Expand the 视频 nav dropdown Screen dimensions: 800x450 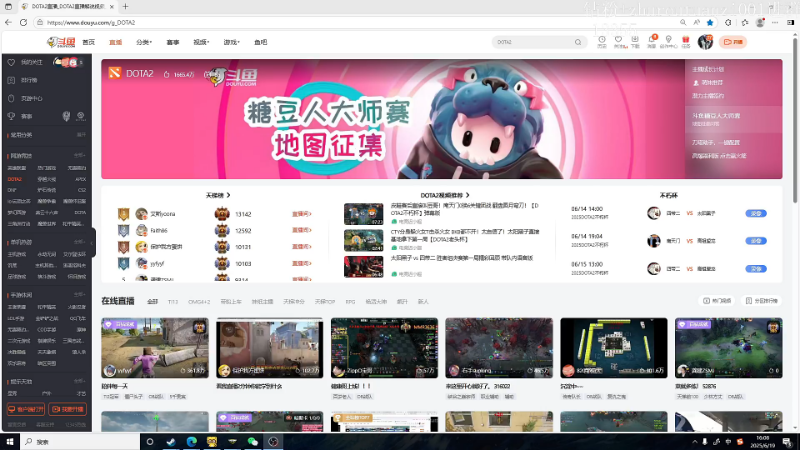[x=201, y=42]
